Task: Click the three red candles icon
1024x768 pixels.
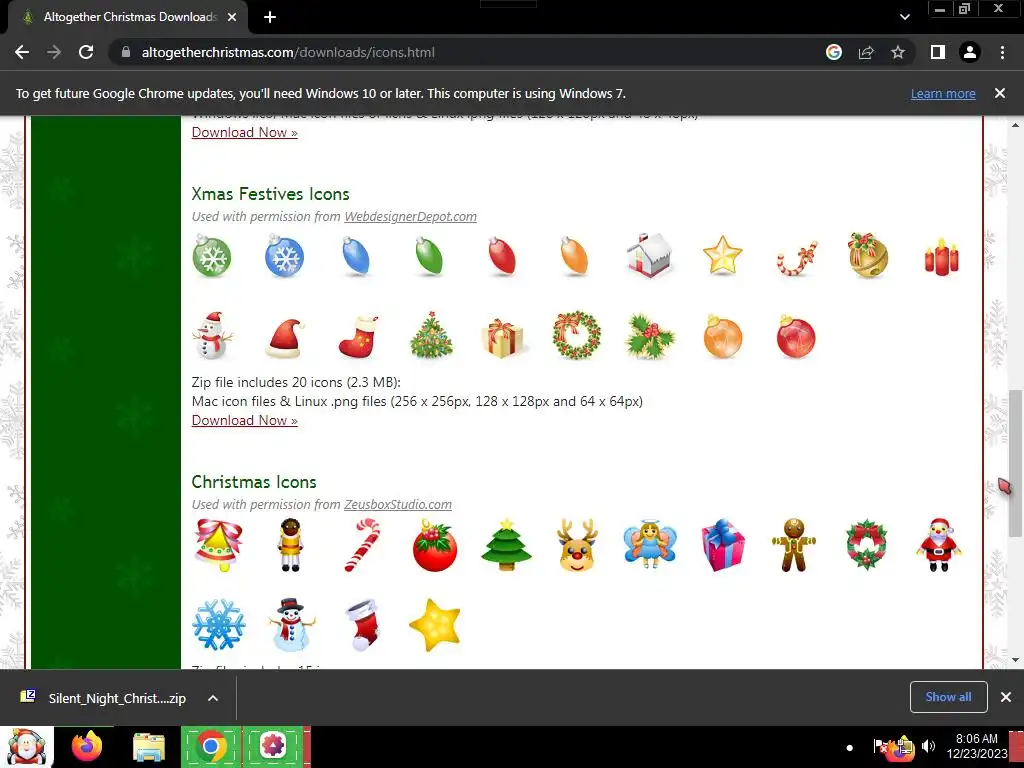Action: [x=942, y=257]
